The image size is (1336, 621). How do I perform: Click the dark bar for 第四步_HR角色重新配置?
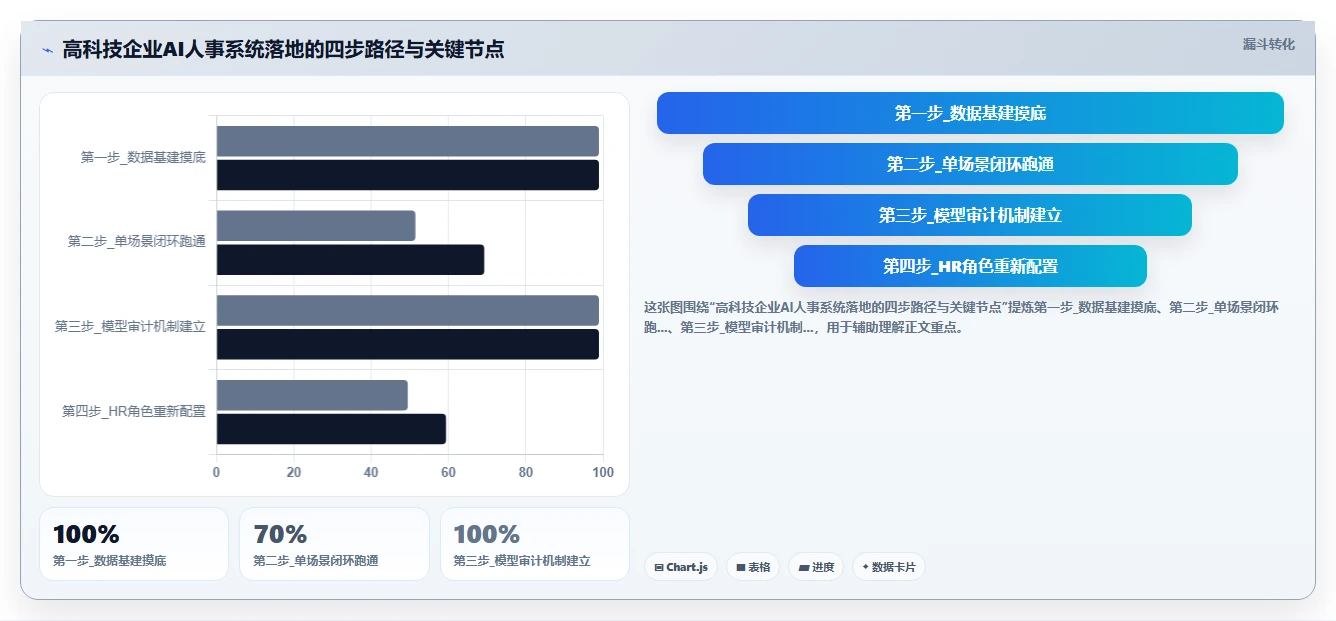coord(331,429)
